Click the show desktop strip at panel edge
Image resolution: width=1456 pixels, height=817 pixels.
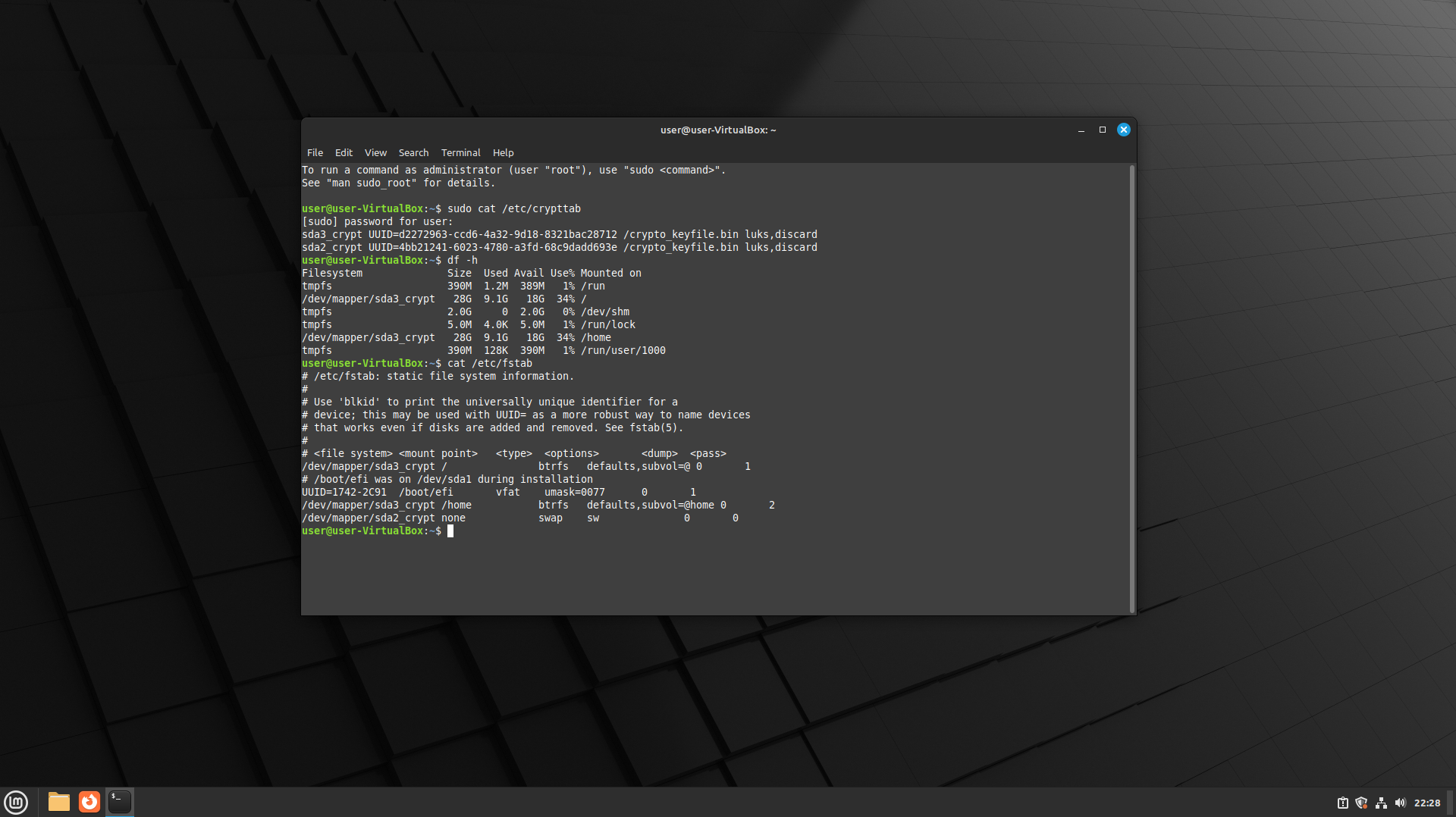1451,802
